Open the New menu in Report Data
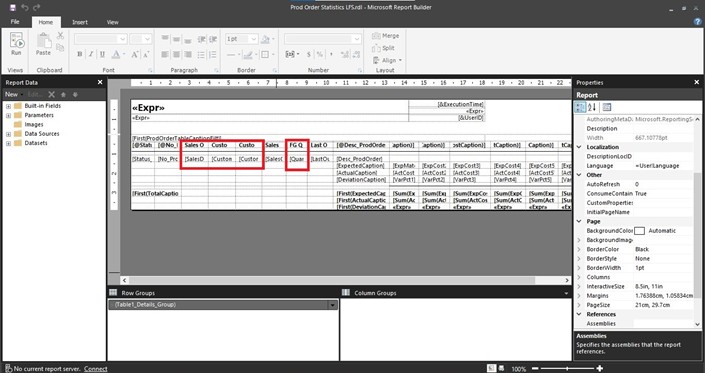The width and height of the screenshot is (705, 373). coord(13,94)
